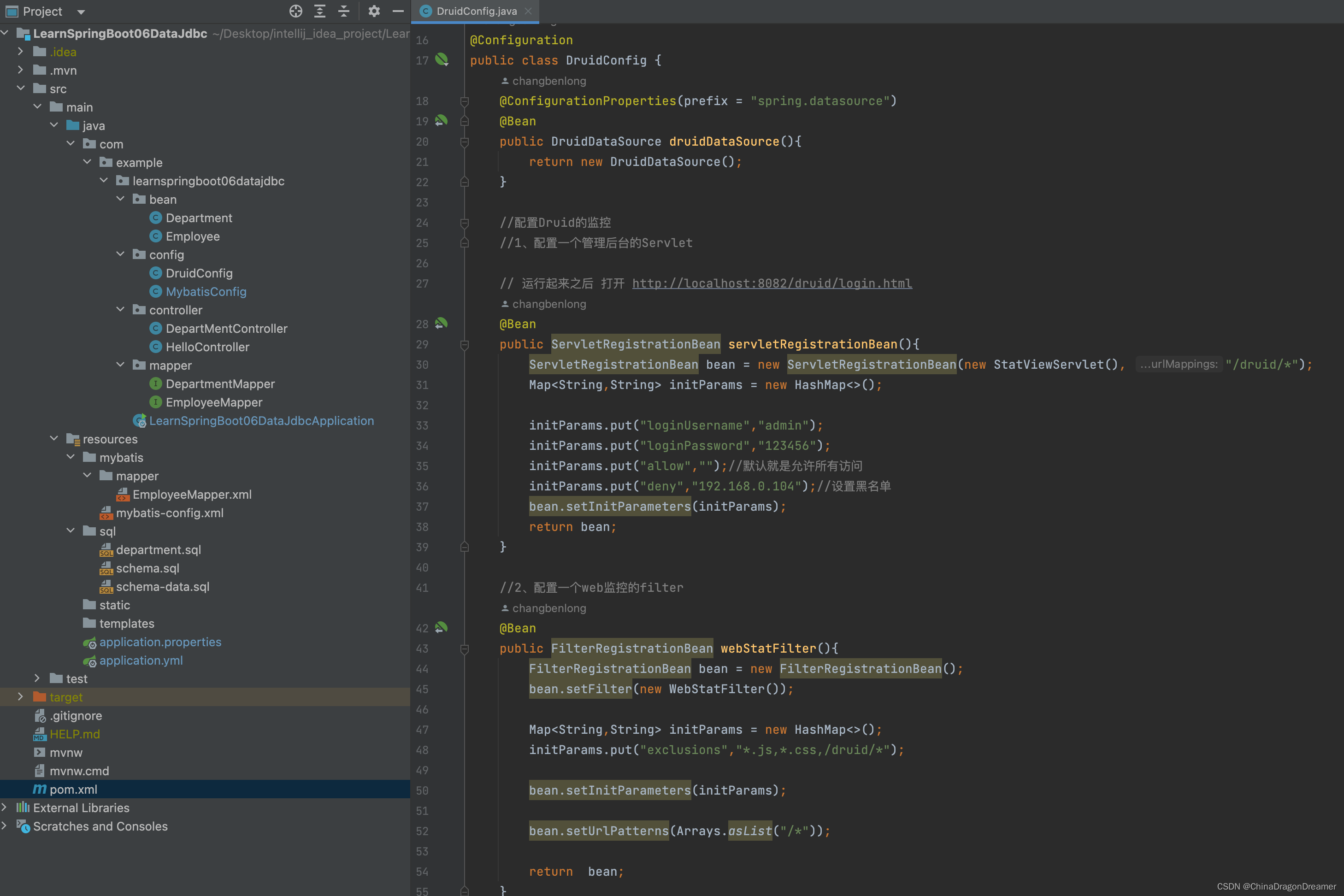The image size is (1344, 896).
Task: Expand the test folder
Action: click(37, 678)
